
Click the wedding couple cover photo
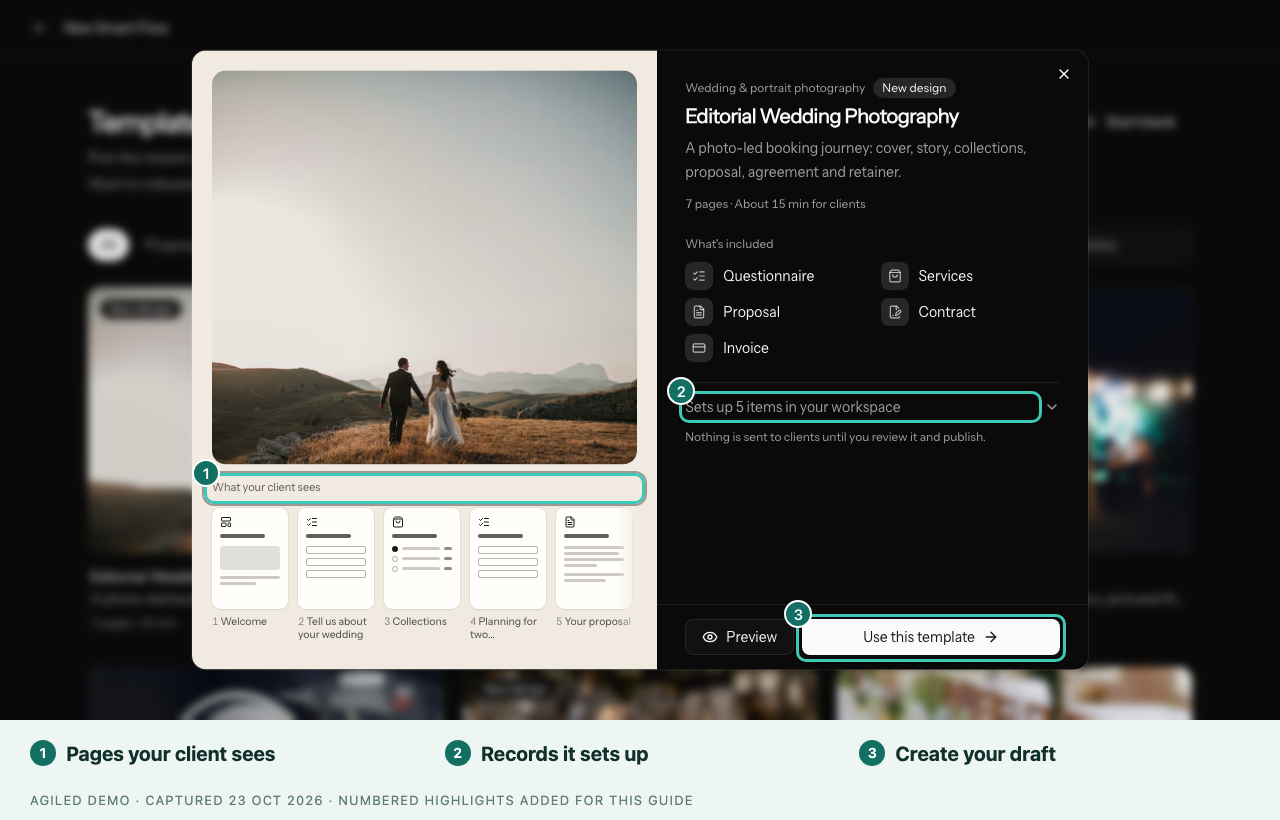click(x=424, y=267)
